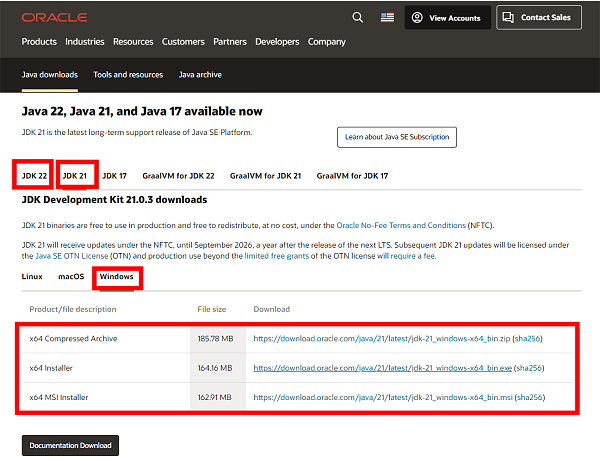Open the search magnifier icon
600x461 pixels.
tap(357, 17)
